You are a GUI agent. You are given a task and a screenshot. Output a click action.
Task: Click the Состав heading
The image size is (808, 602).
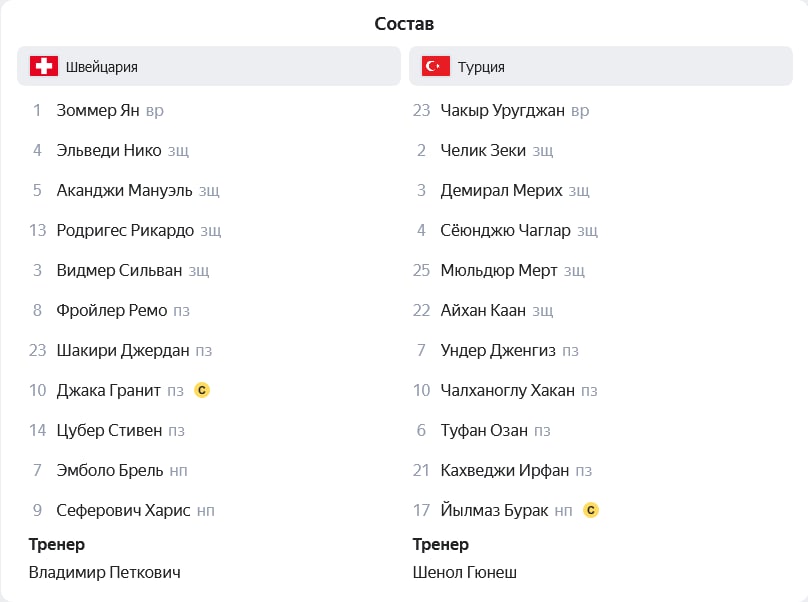click(404, 24)
